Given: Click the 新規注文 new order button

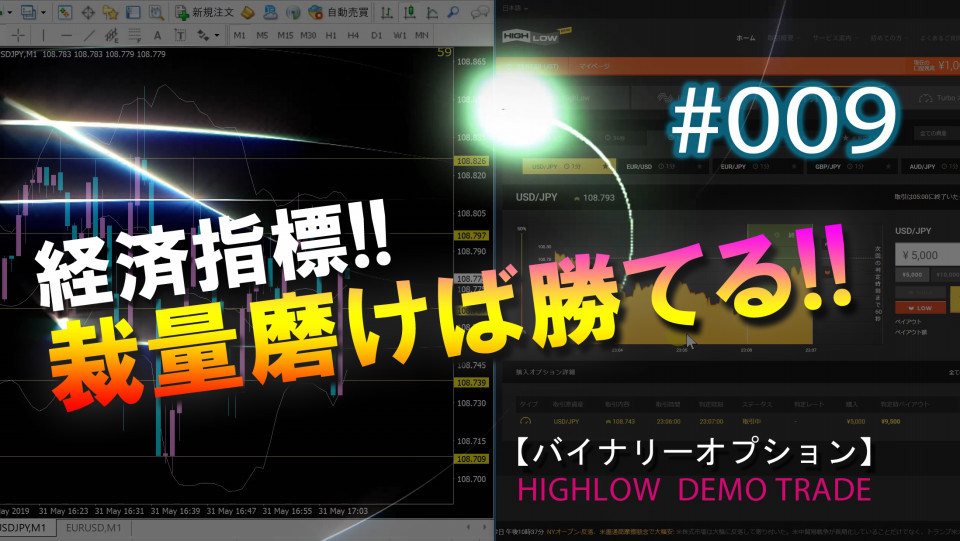Looking at the screenshot, I should [x=204, y=12].
